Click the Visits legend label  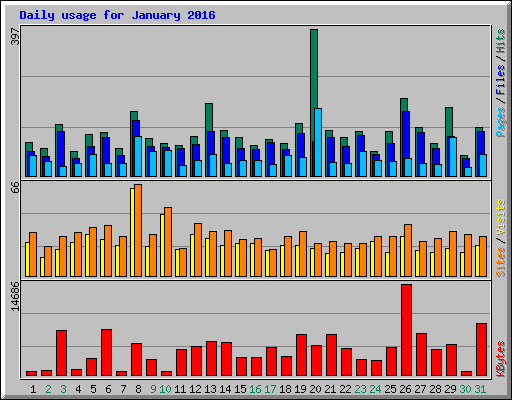pos(500,218)
